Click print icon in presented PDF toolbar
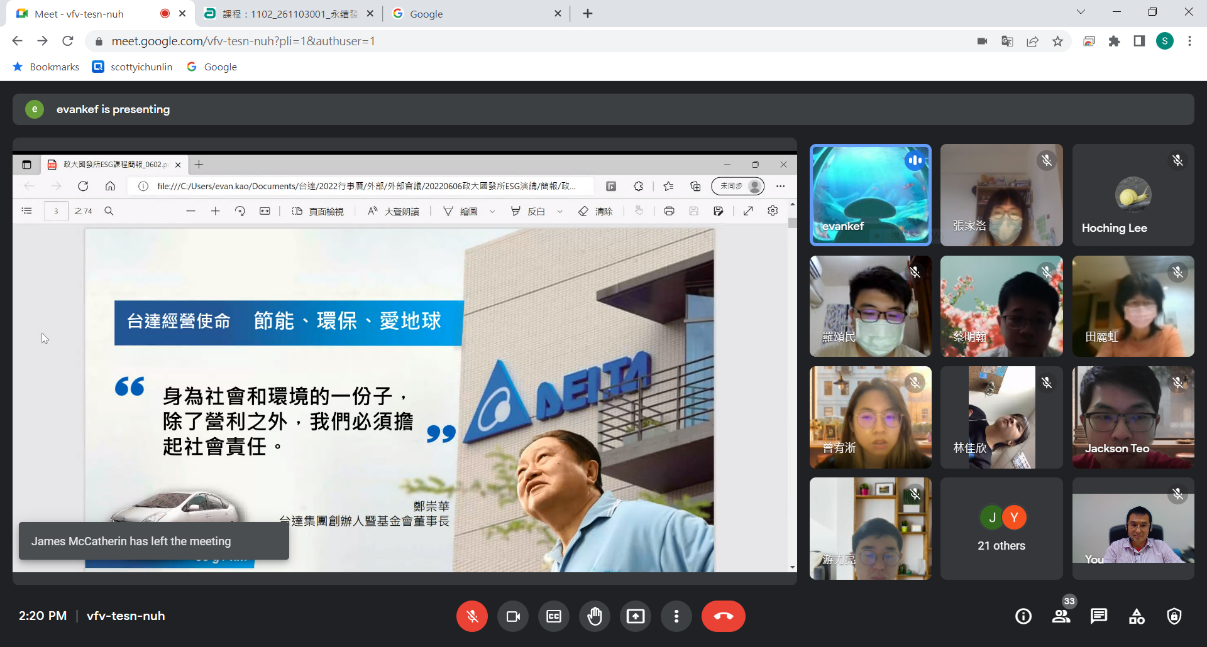This screenshot has height=647, width=1207. [x=669, y=211]
